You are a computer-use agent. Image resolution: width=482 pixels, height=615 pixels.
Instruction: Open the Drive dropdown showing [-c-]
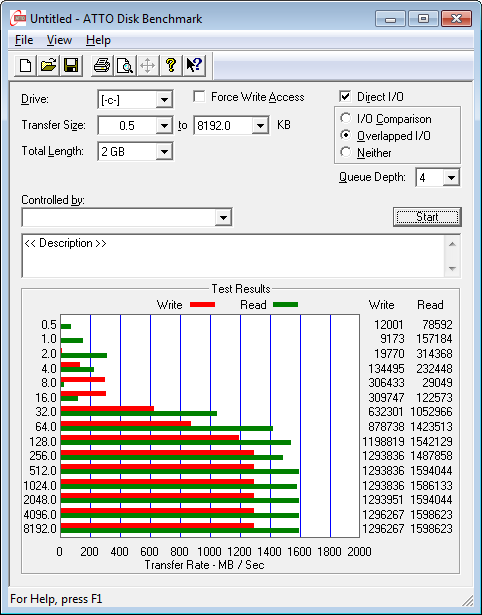(164, 100)
